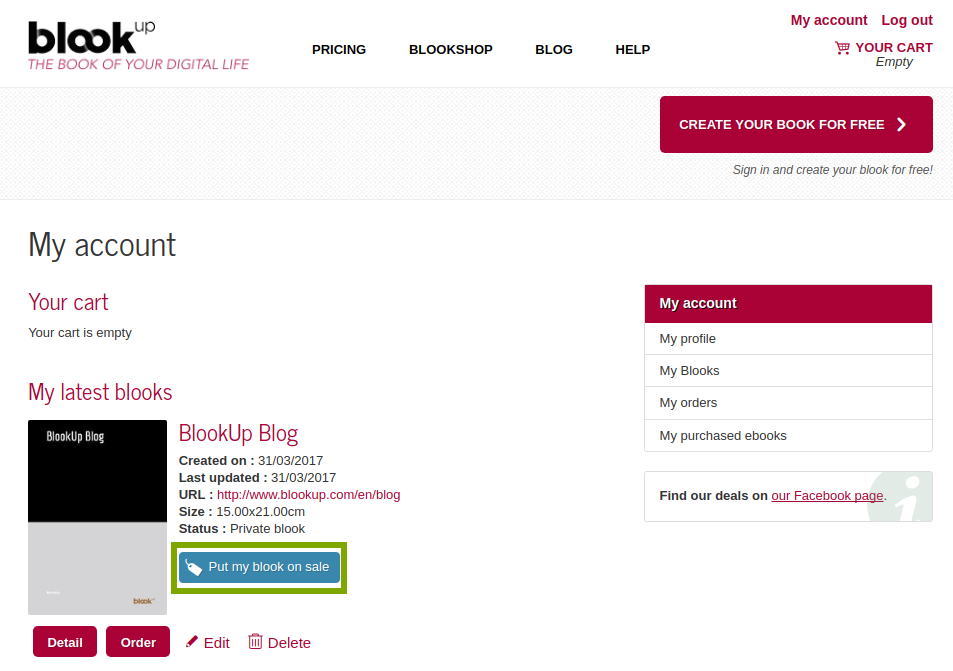Screen dimensions: 953x671
Task: Click the price tag icon on sale button
Action: 193,567
